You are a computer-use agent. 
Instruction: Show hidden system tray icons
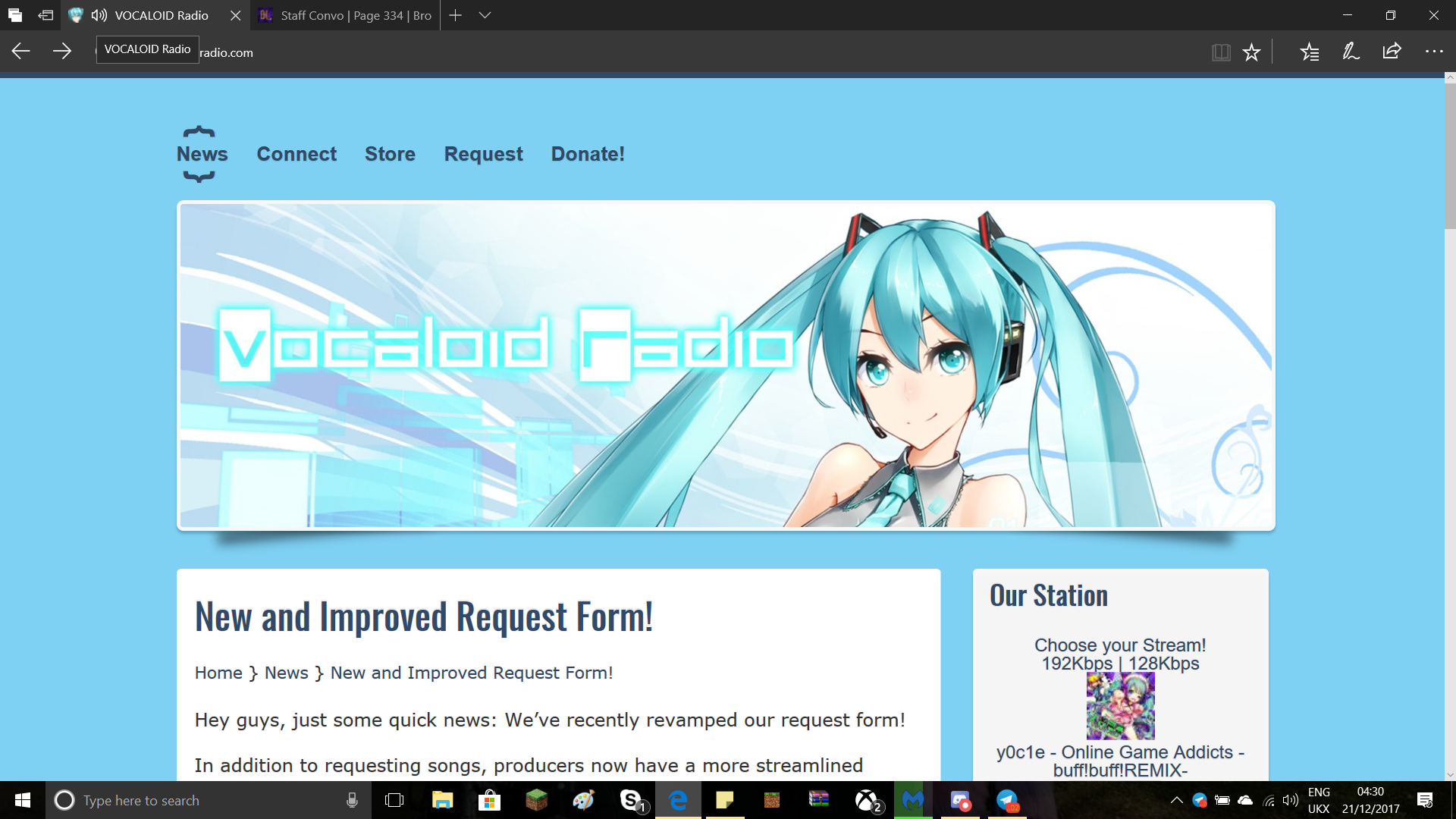tap(1177, 800)
